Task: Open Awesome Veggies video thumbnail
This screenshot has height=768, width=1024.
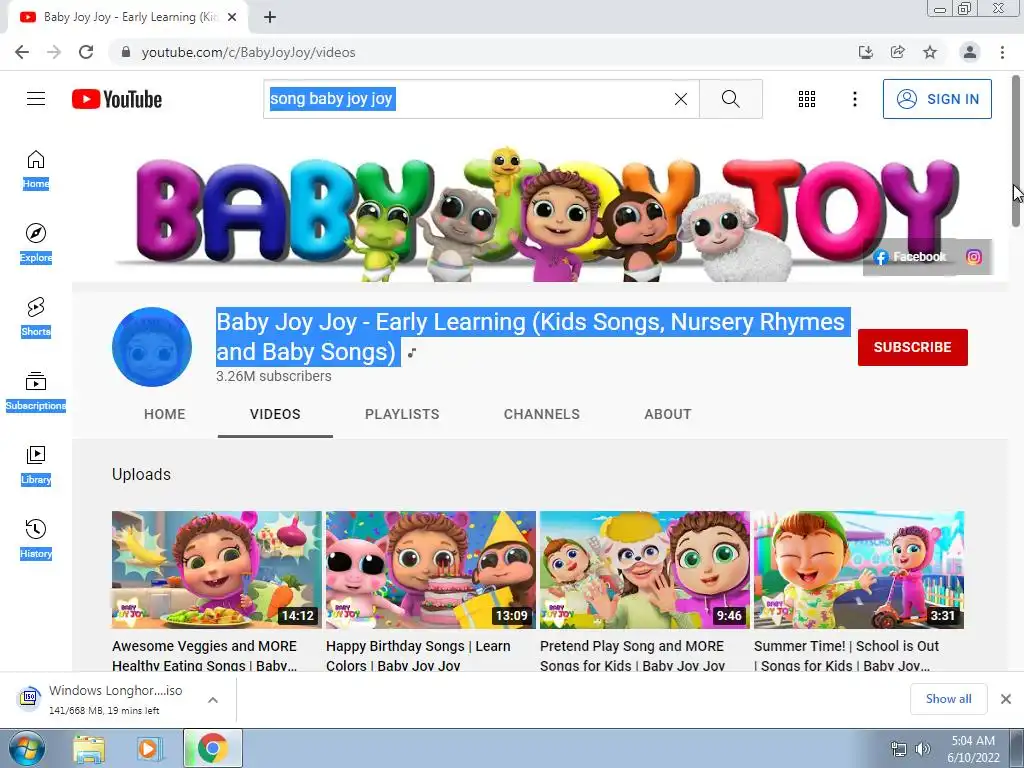Action: (217, 569)
